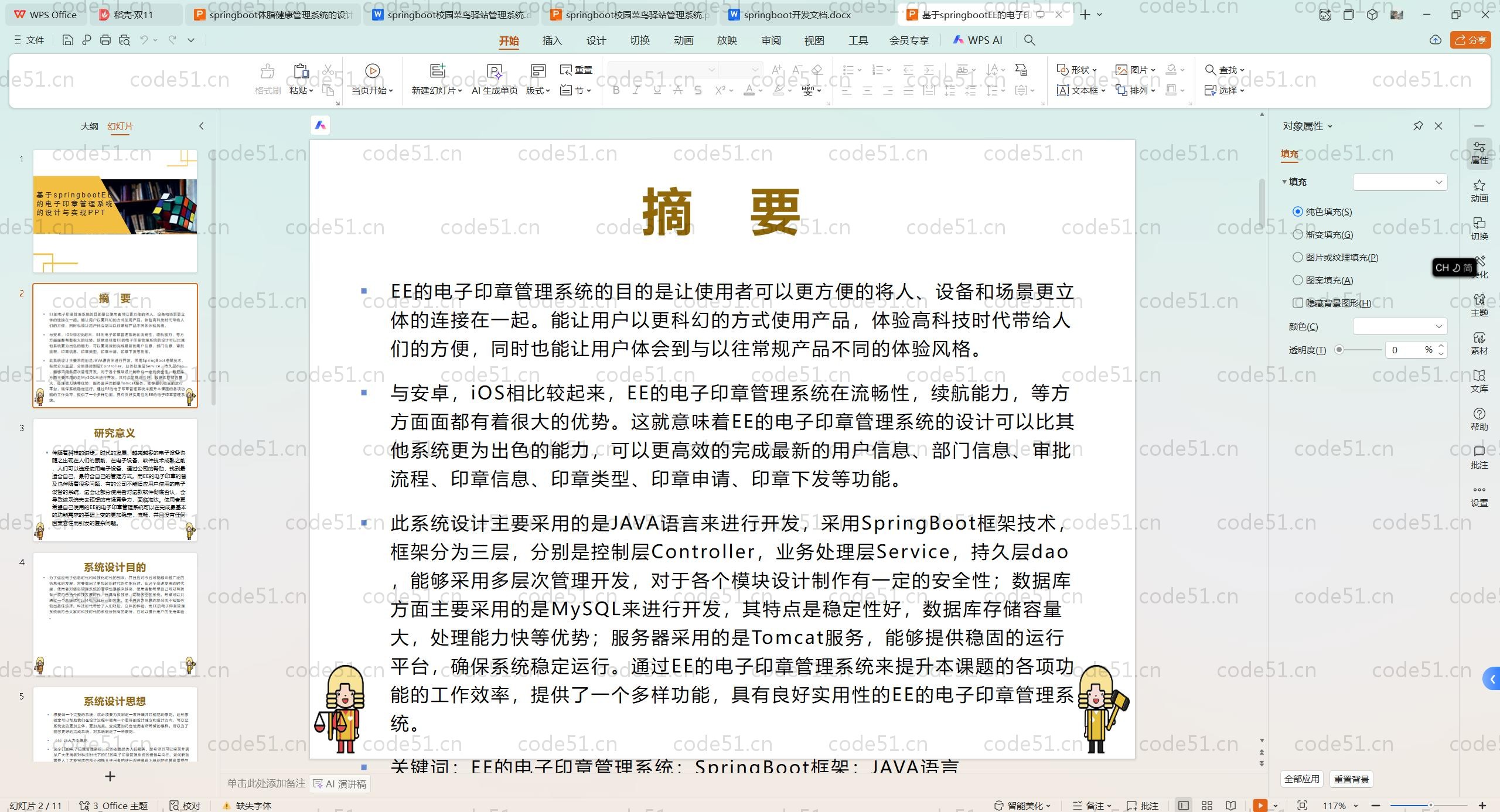Image resolution: width=1500 pixels, height=812 pixels.
Task: Switch to grid slide sorter view icon
Action: tap(1207, 806)
